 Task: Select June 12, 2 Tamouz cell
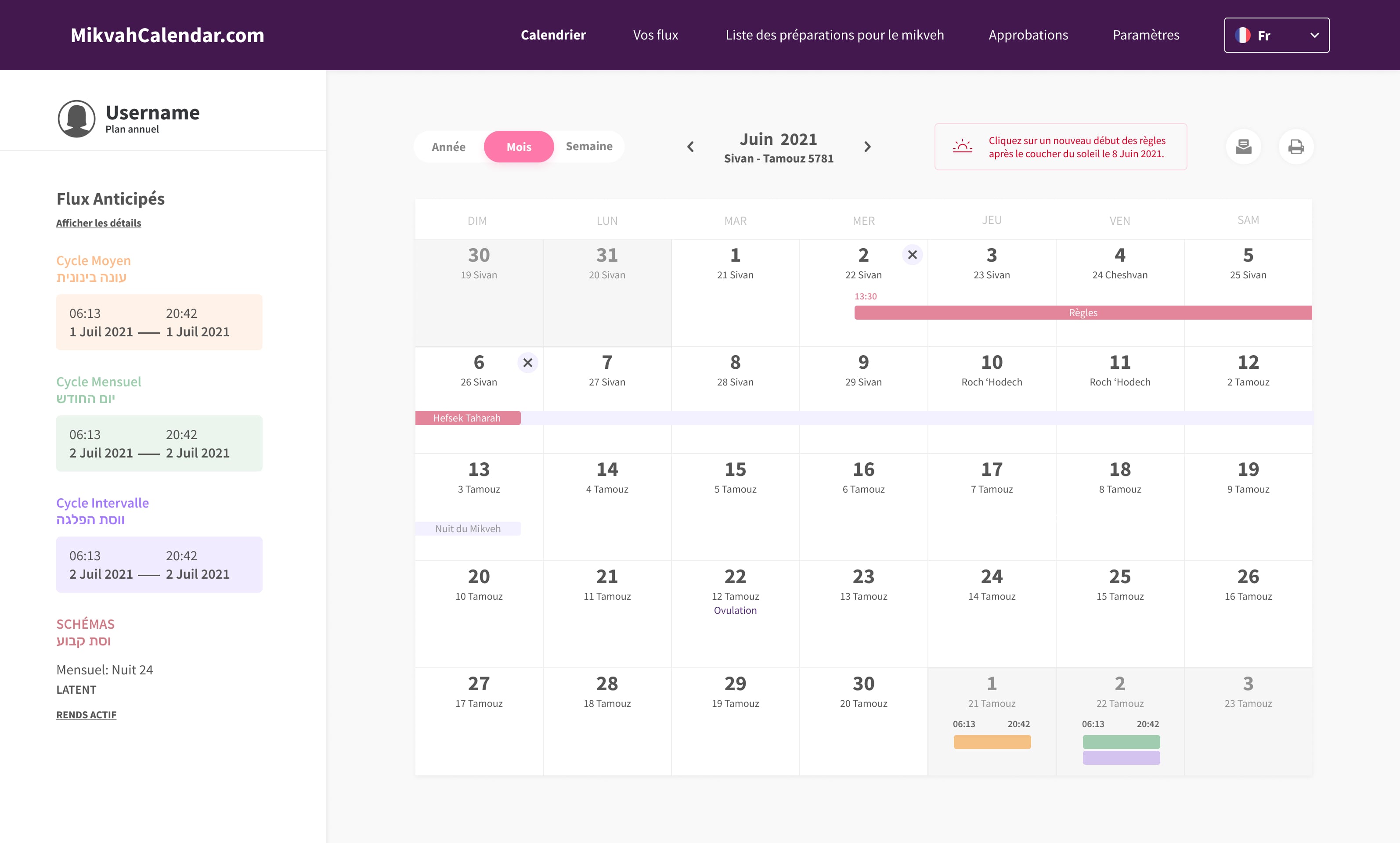click(x=1248, y=400)
